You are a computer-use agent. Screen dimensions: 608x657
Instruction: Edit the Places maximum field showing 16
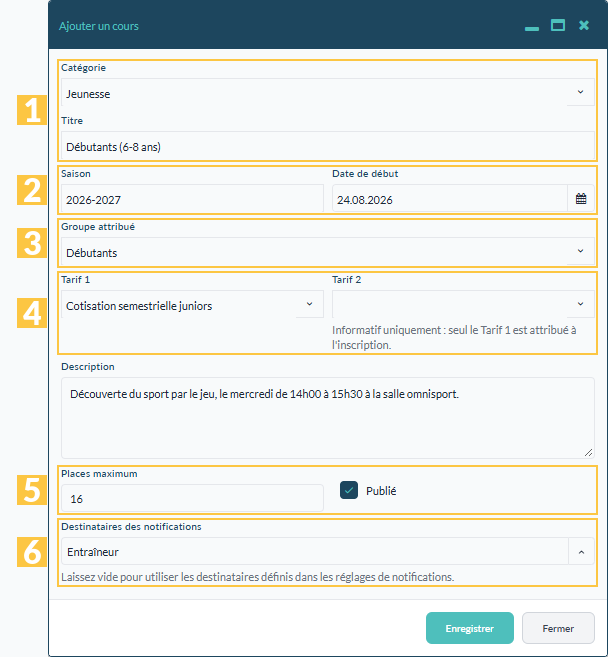pyautogui.click(x=192, y=498)
